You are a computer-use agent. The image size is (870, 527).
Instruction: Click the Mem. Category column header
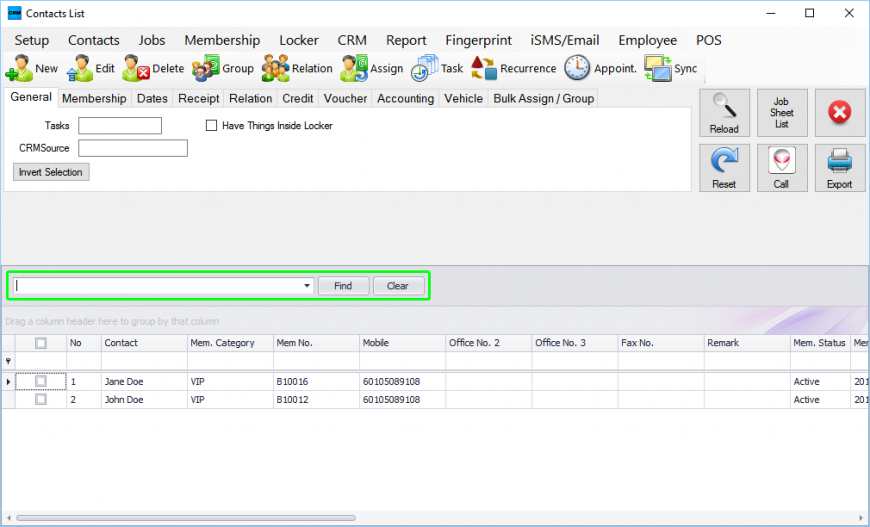[230, 343]
